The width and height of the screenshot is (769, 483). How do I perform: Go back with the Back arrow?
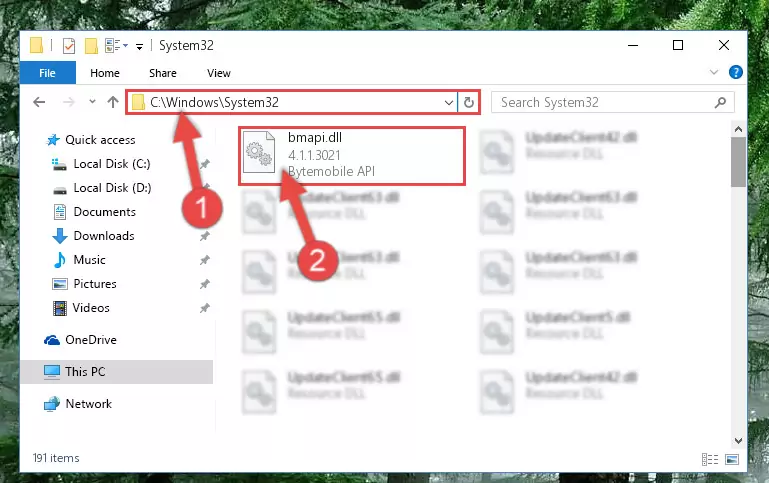[x=39, y=102]
